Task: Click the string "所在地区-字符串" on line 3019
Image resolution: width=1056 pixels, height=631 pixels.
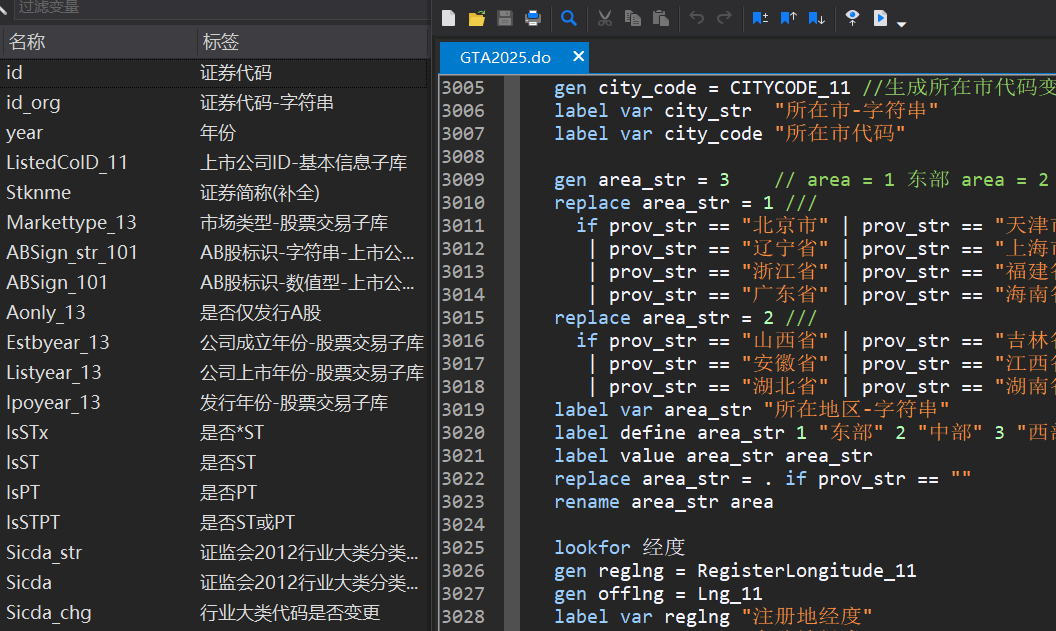Action: [856, 409]
